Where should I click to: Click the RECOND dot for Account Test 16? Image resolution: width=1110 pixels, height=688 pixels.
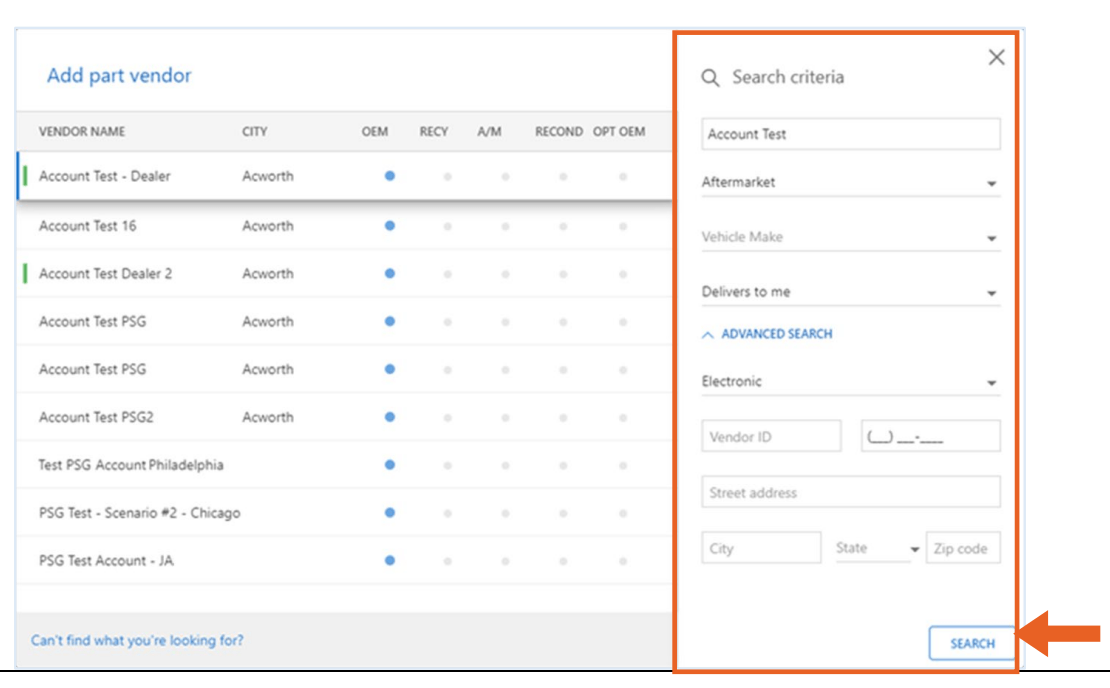[563, 227]
